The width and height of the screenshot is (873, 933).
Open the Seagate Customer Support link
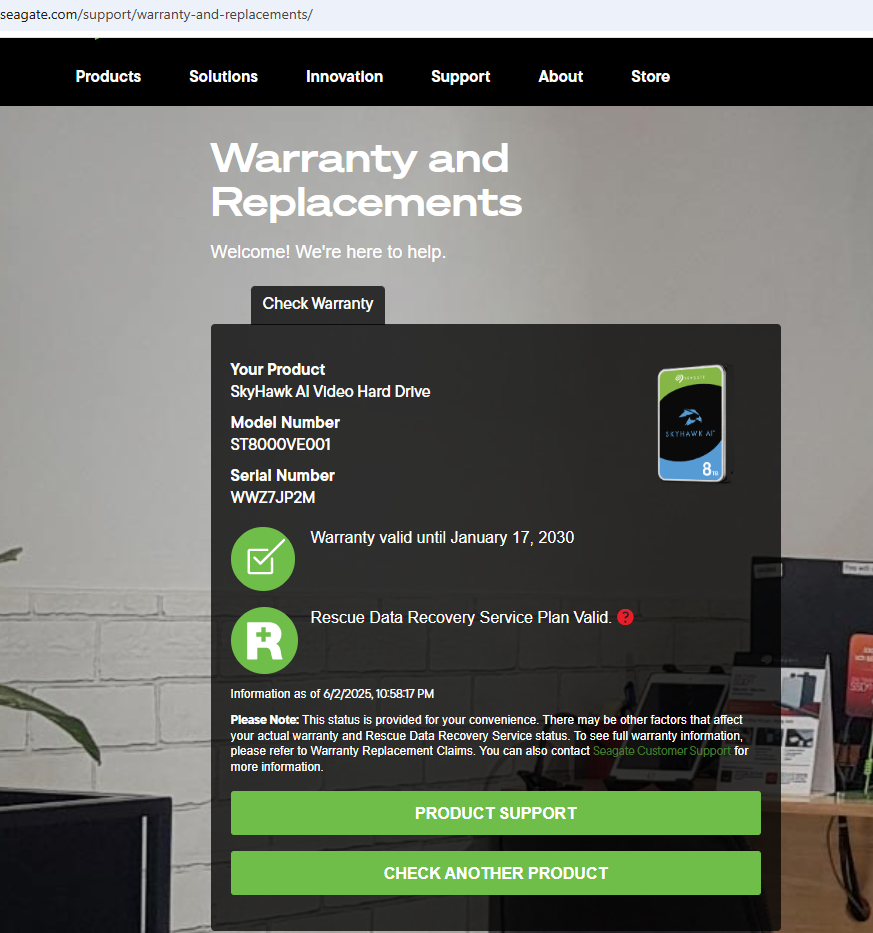[x=662, y=751]
